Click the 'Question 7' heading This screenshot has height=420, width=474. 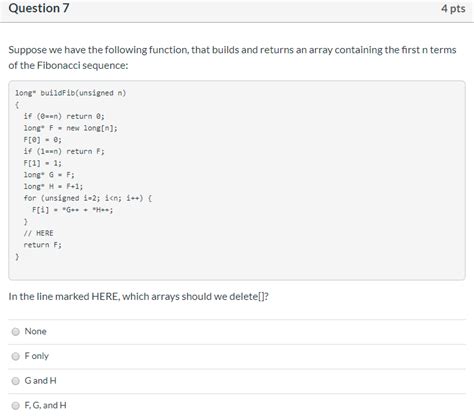(x=39, y=8)
